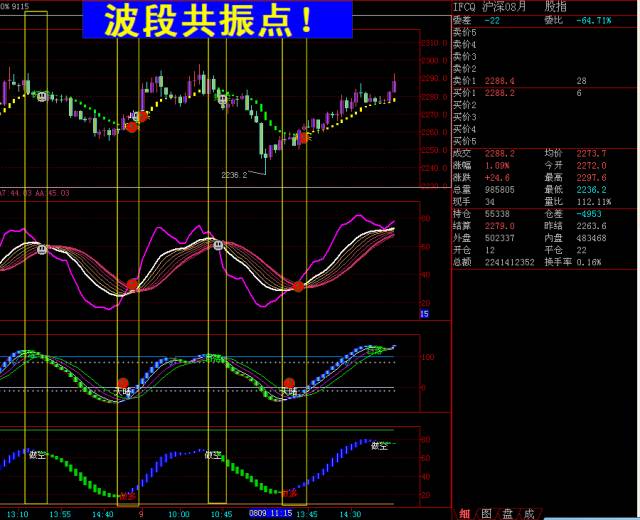This screenshot has width=640, height=520.
Task: Click the 涨跌 value +24.6
Action: 496,178
